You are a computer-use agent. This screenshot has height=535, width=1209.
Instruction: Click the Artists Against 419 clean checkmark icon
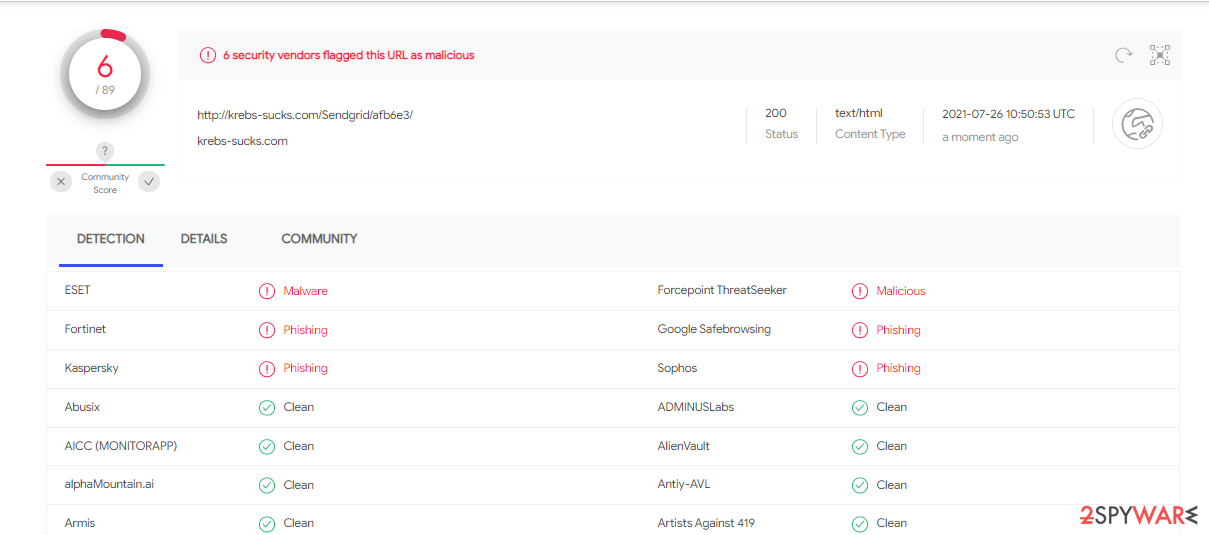coord(860,523)
